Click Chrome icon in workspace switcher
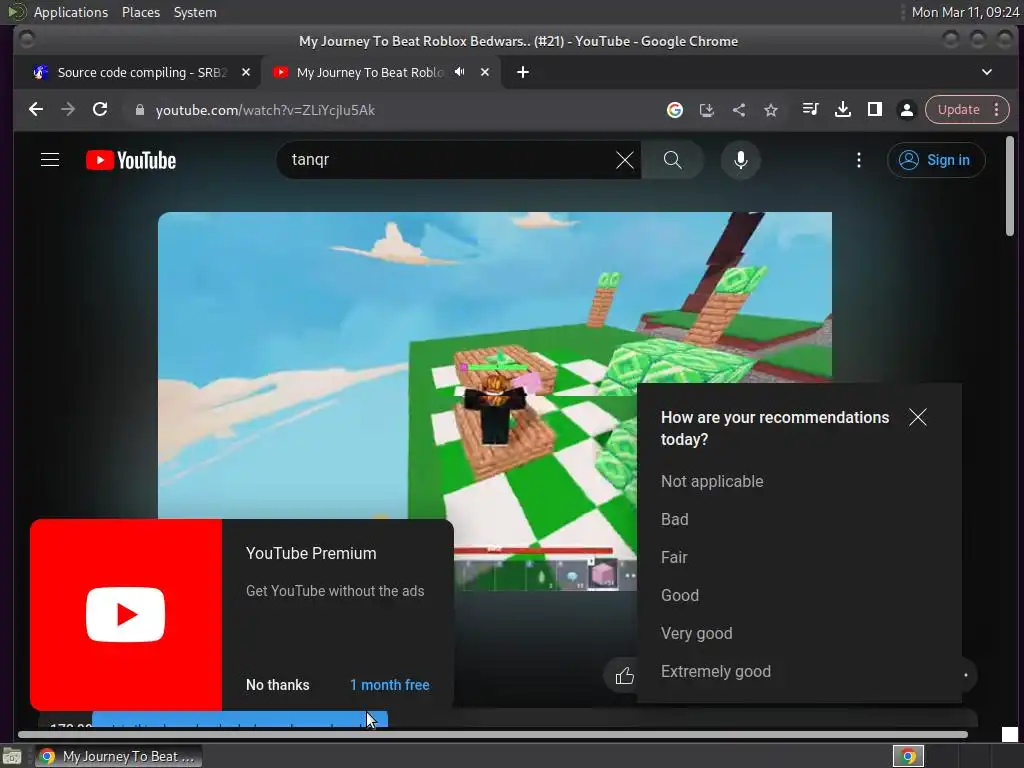1024x768 pixels. click(x=908, y=756)
